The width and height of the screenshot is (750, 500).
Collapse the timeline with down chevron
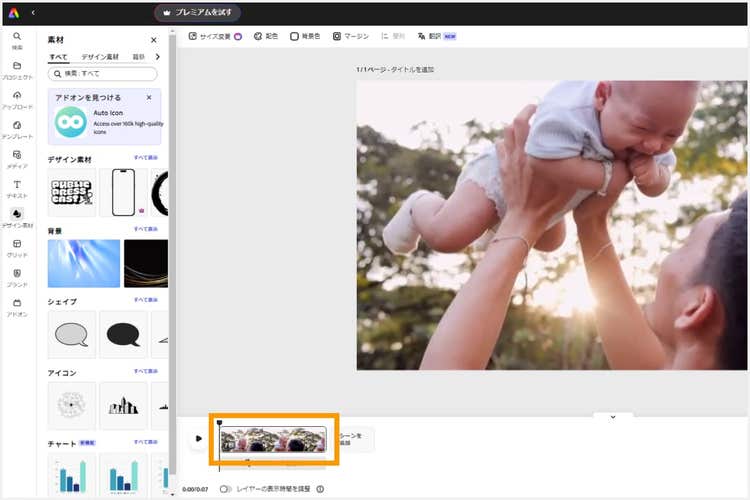click(613, 417)
